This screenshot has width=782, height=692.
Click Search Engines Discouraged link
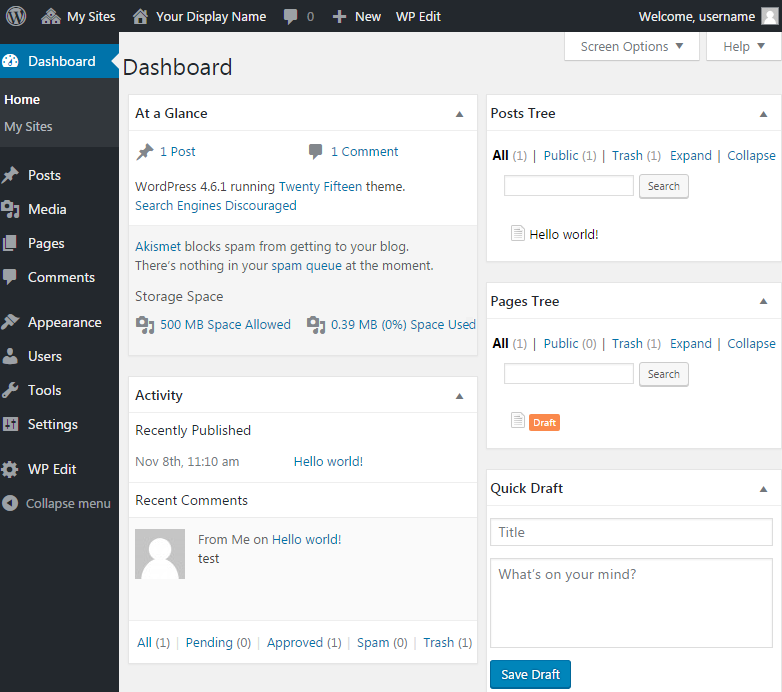(x=216, y=205)
